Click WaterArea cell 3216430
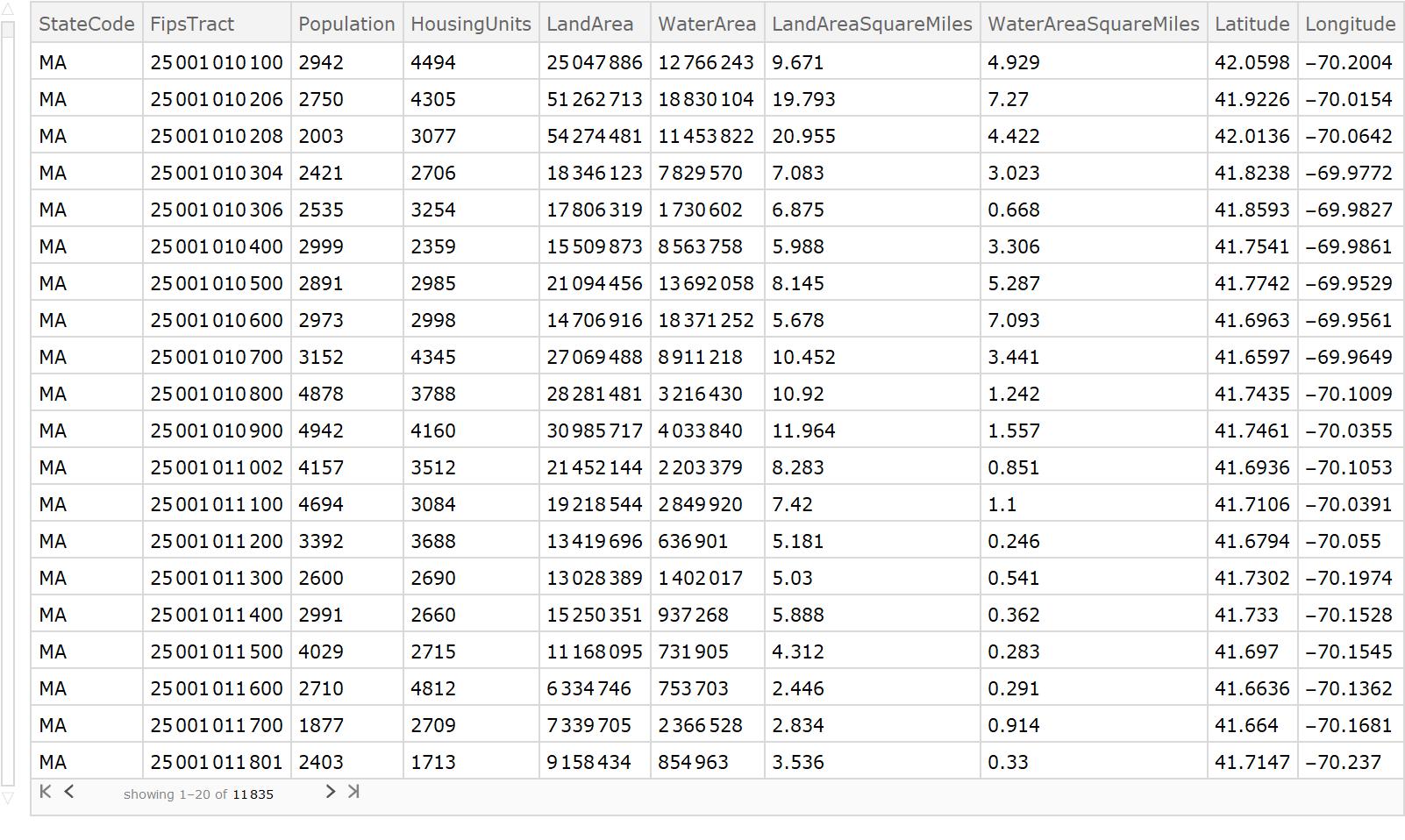 [x=707, y=394]
